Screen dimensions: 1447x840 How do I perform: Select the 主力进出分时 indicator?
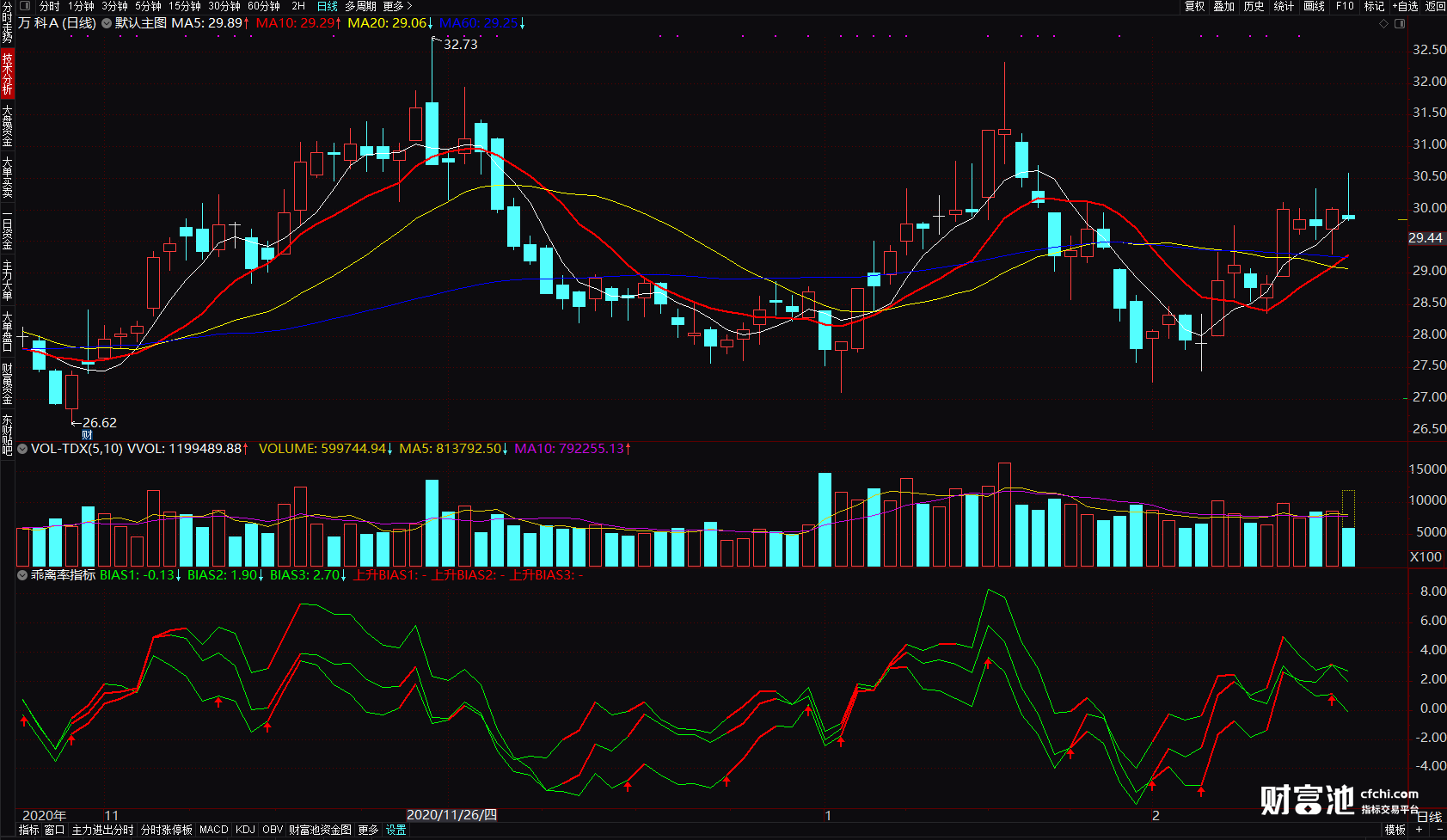coord(102,830)
